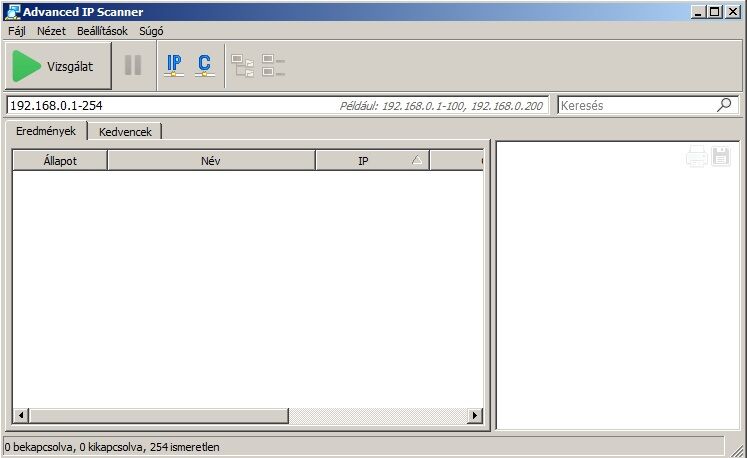747x458 pixels.
Task: Click the right arrow of horizontal scrollbar
Action: (x=474, y=416)
